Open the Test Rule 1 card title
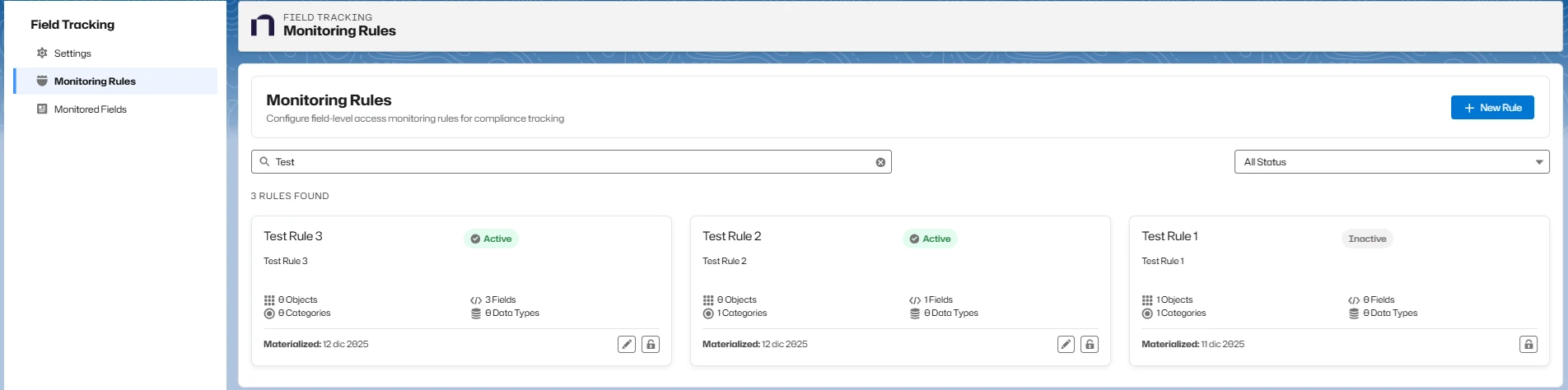 coord(1169,236)
